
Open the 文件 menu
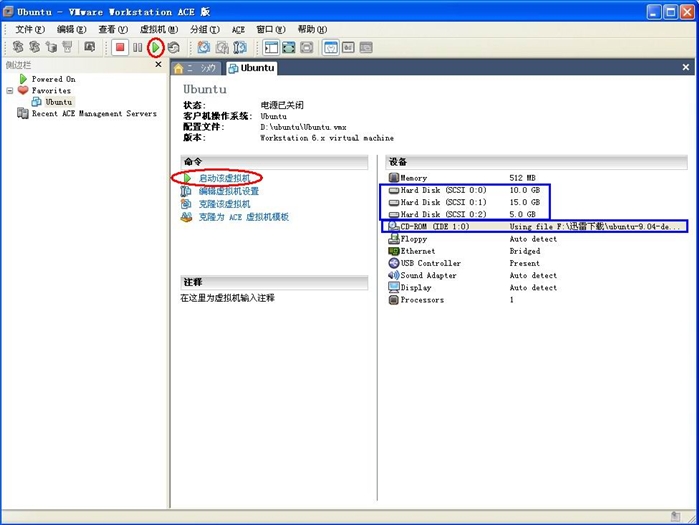click(x=30, y=29)
